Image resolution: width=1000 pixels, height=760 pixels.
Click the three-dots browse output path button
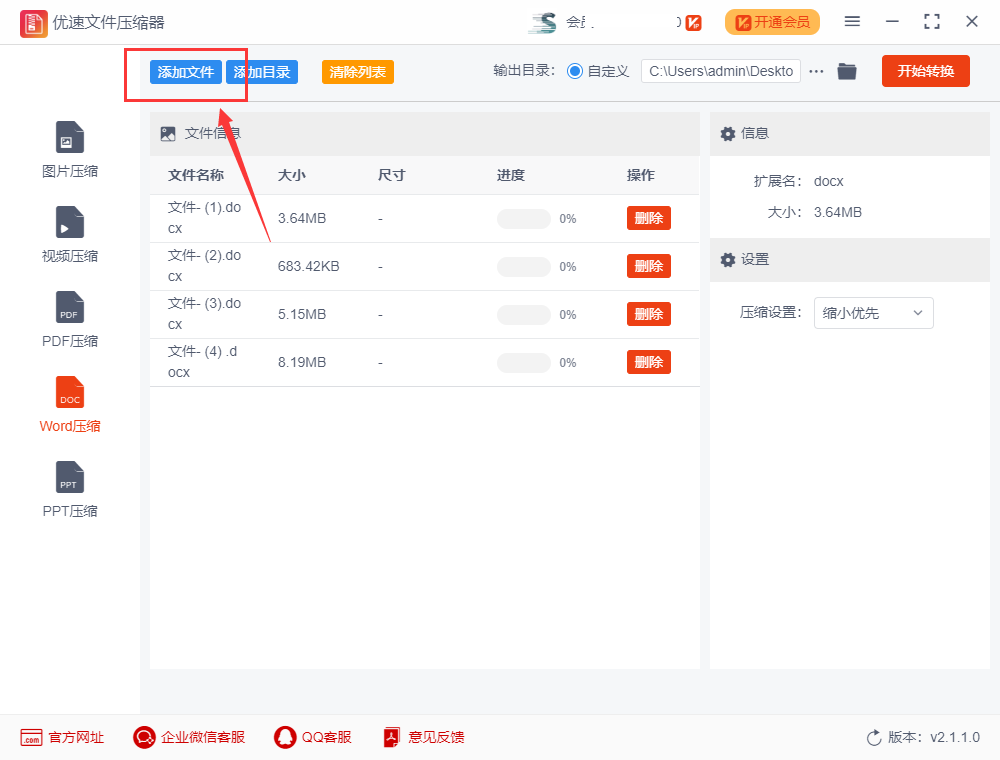816,71
